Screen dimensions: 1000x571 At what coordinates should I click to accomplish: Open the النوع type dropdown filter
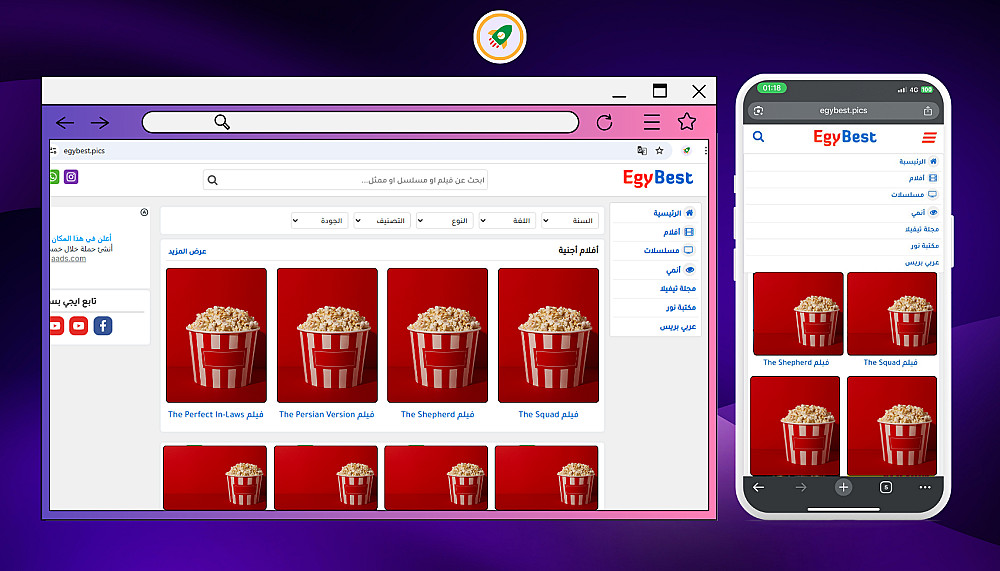click(445, 221)
